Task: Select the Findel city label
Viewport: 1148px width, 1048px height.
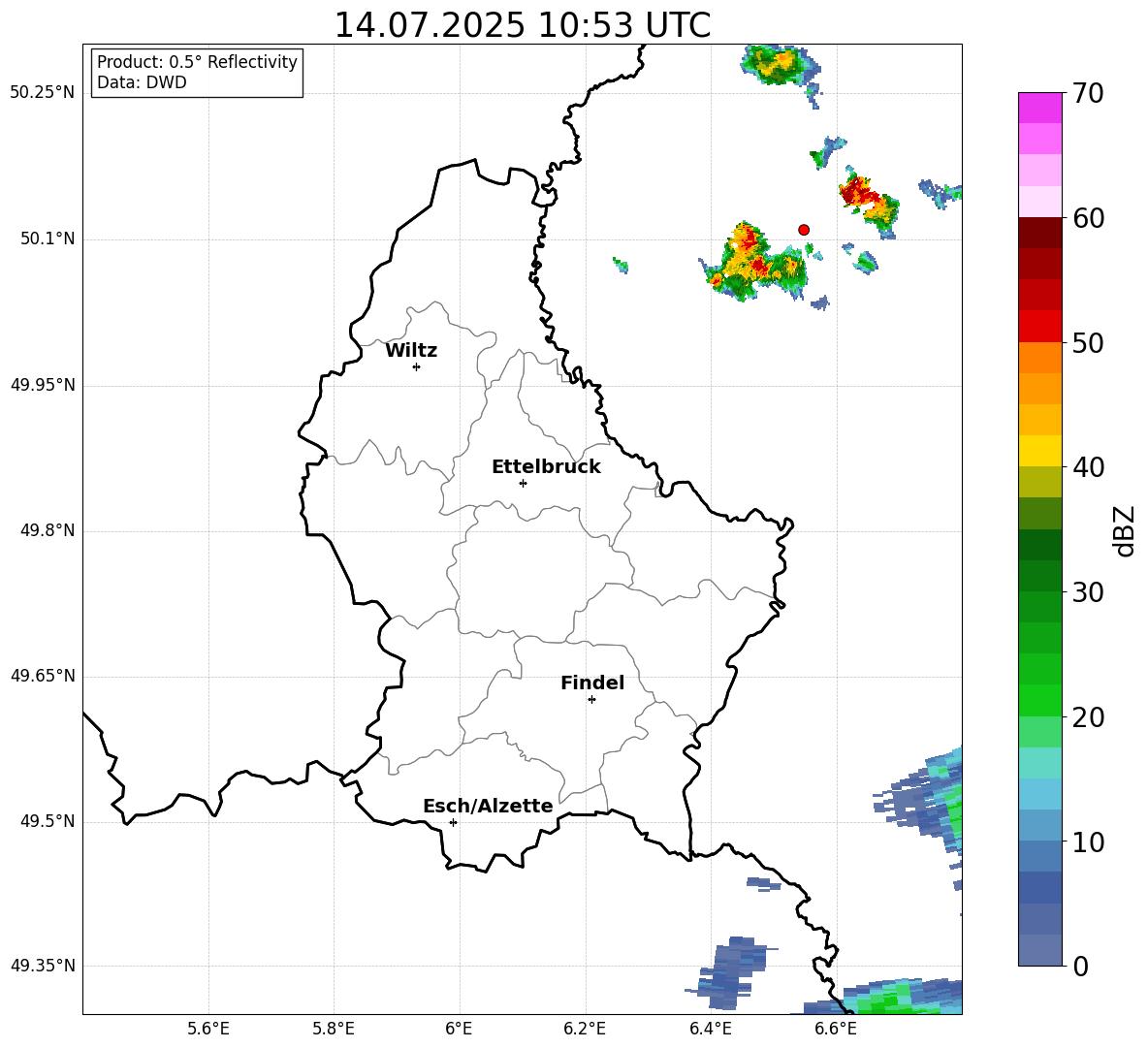Action: [592, 683]
